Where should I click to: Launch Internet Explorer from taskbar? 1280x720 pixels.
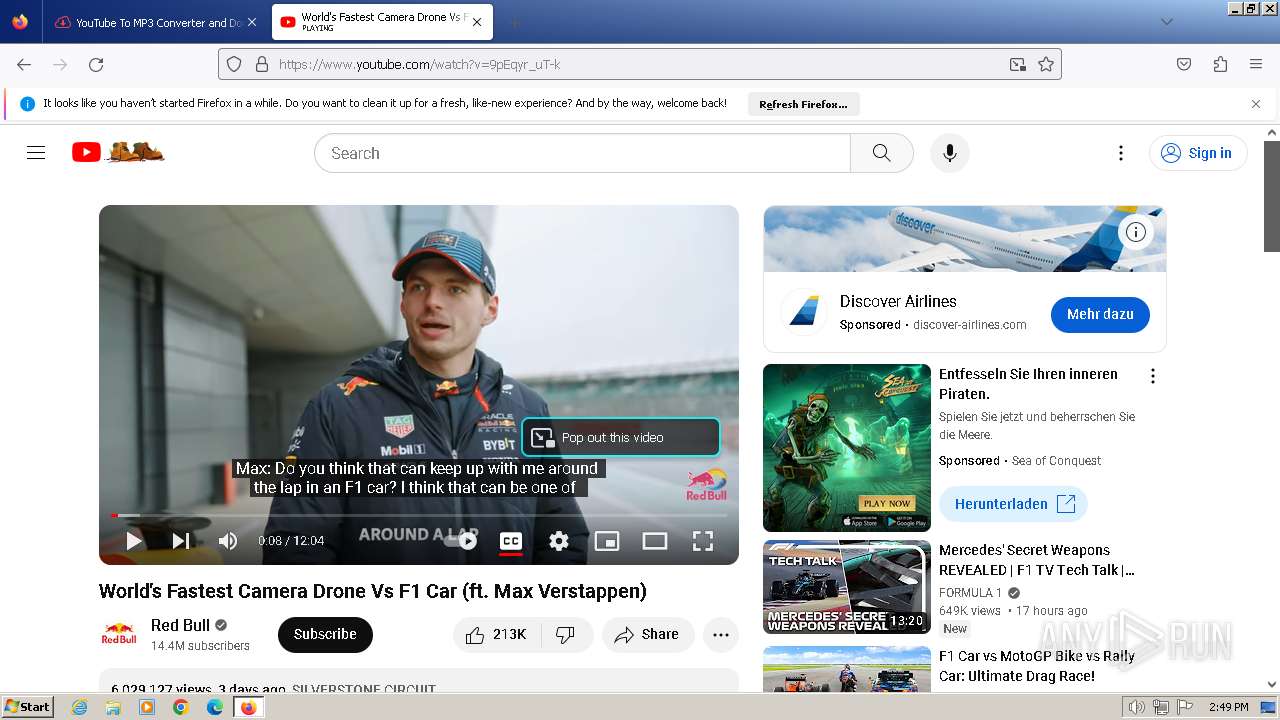(x=80, y=707)
